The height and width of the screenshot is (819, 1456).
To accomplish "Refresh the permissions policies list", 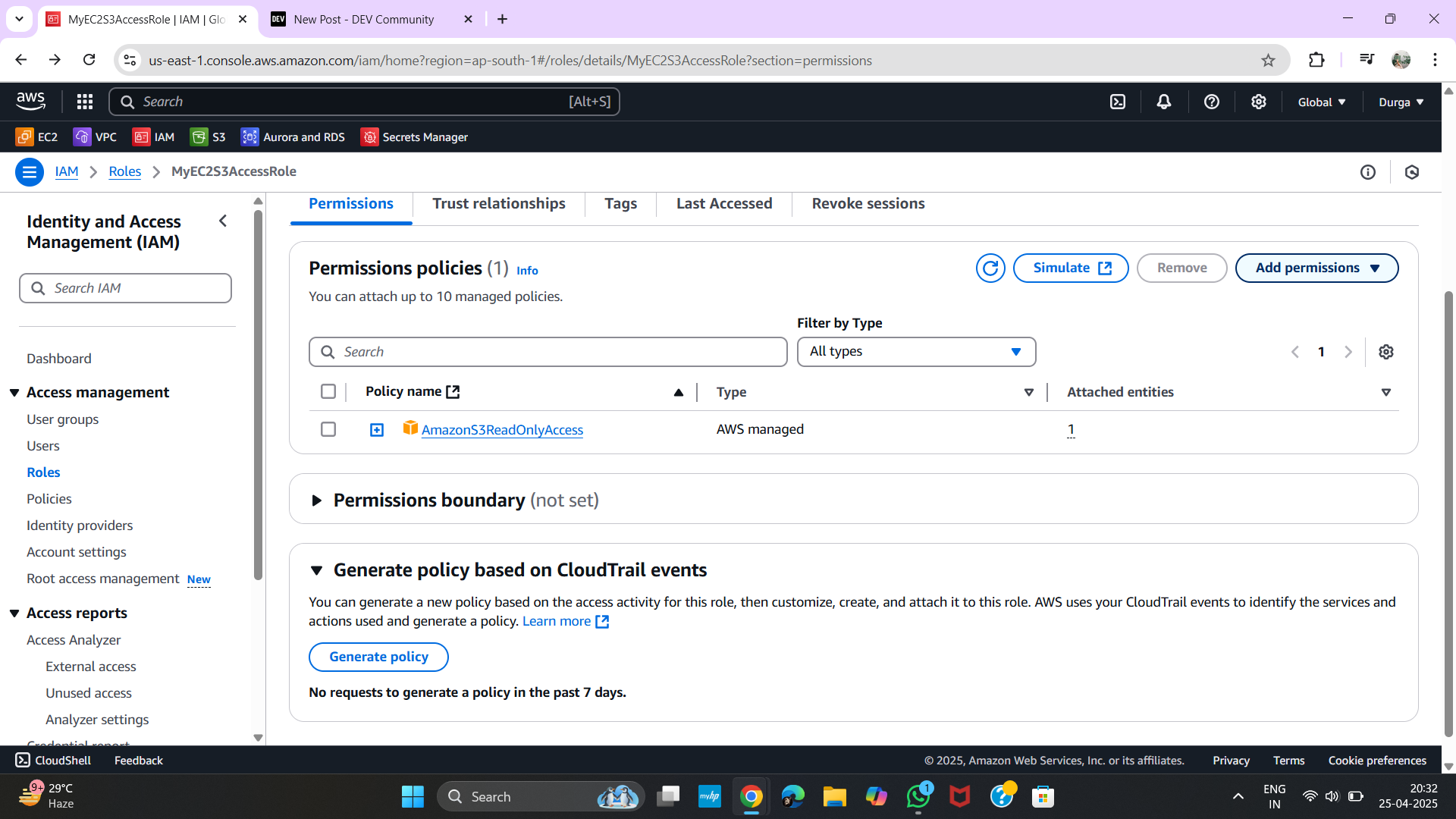I will (x=990, y=268).
